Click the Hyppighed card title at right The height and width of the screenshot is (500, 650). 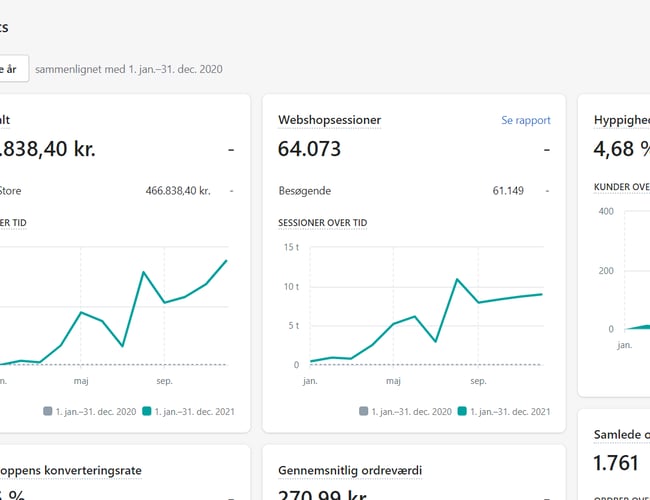pos(621,120)
